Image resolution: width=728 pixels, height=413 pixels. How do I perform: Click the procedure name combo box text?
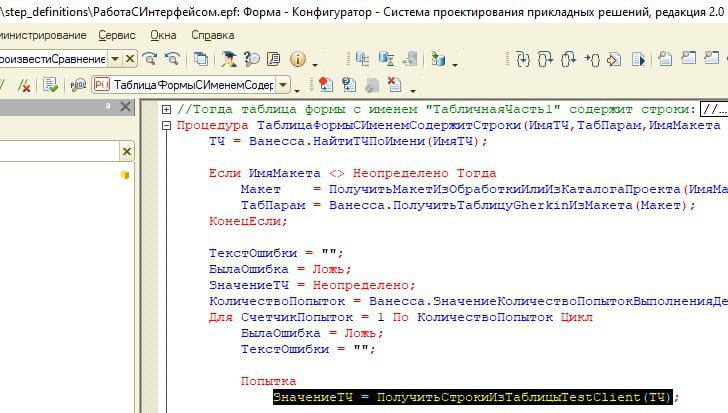193,85
